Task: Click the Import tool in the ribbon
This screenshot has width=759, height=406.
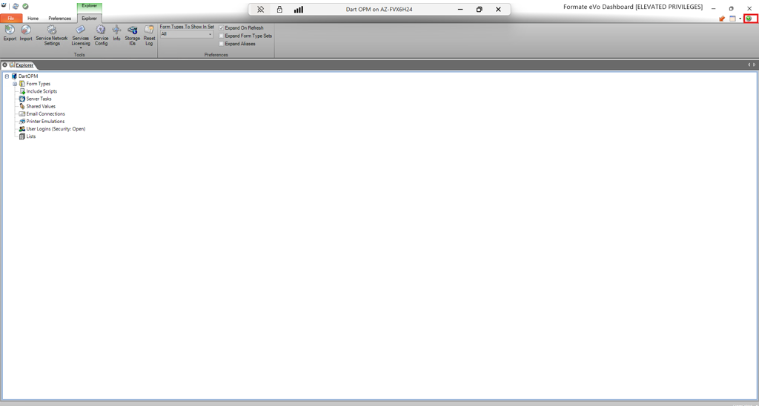Action: click(26, 33)
